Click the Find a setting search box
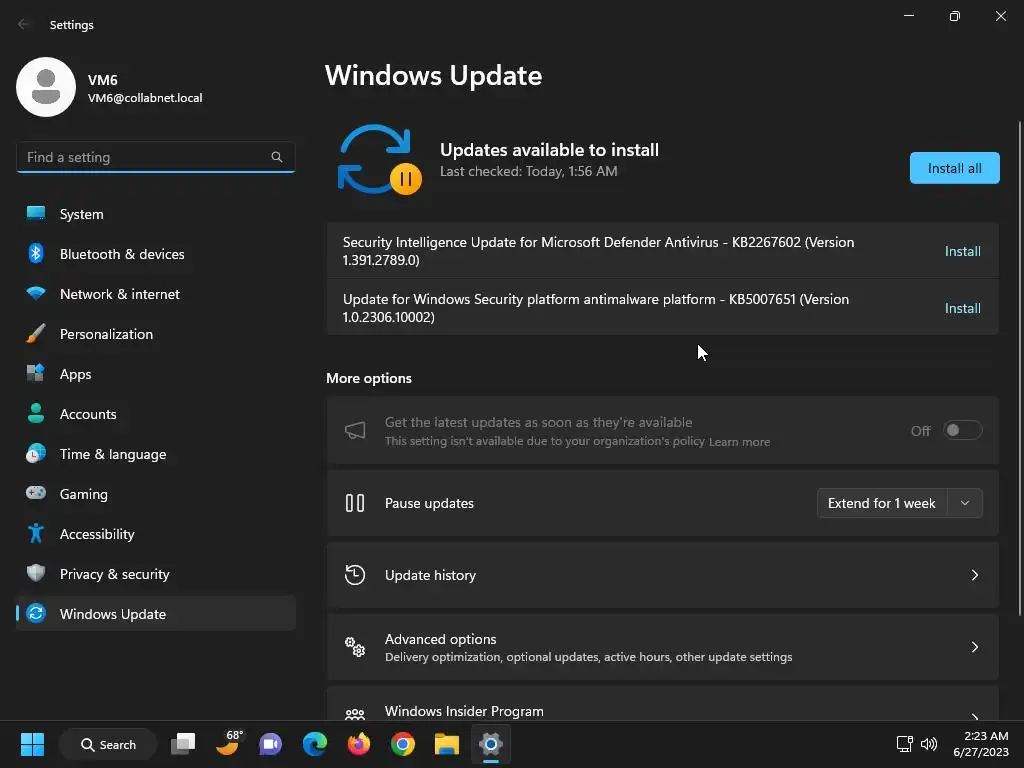The width and height of the screenshot is (1024, 768). 155,157
